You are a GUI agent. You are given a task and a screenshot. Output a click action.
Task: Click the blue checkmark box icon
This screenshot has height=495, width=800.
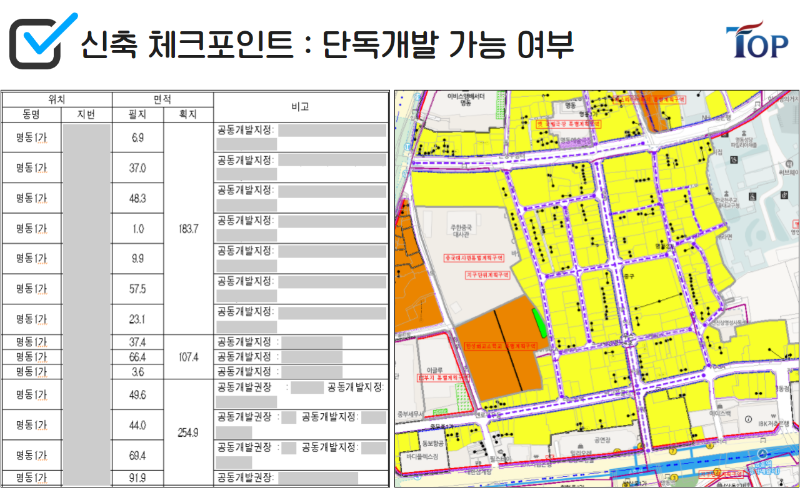[43, 41]
